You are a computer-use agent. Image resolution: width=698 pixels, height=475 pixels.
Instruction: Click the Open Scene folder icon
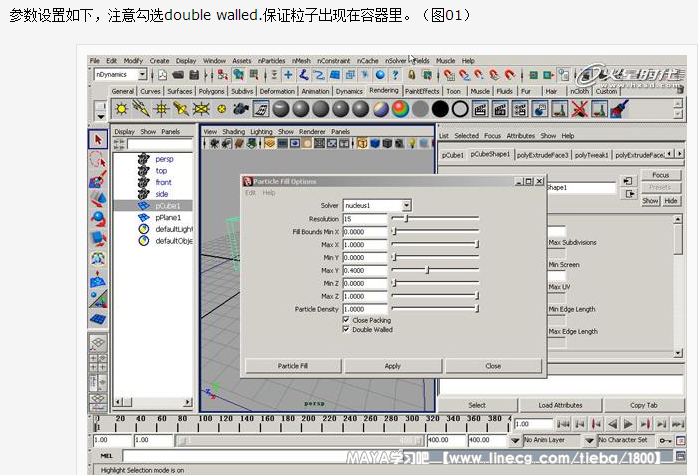pos(178,75)
